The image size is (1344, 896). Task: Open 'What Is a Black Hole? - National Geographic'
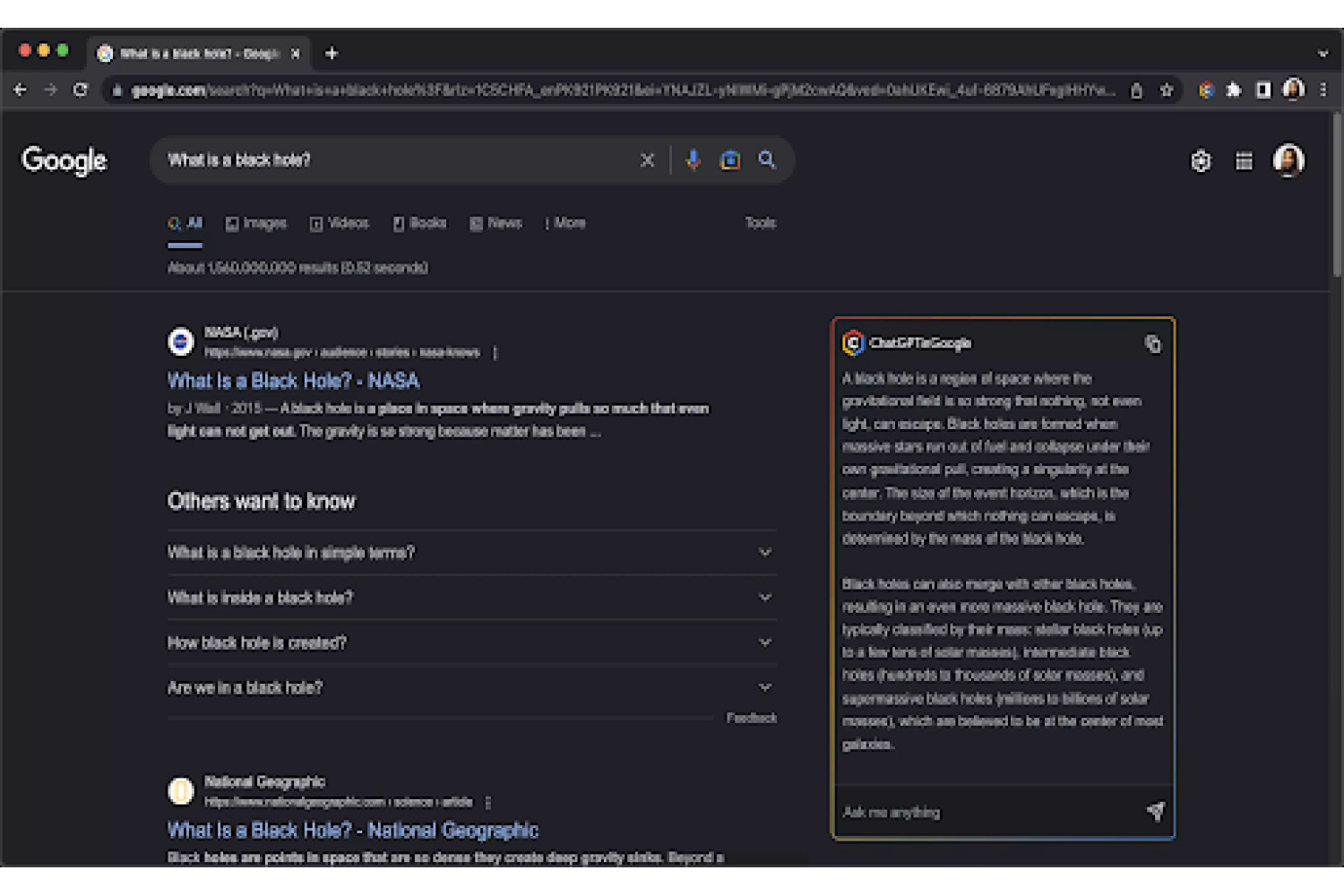pos(353,831)
